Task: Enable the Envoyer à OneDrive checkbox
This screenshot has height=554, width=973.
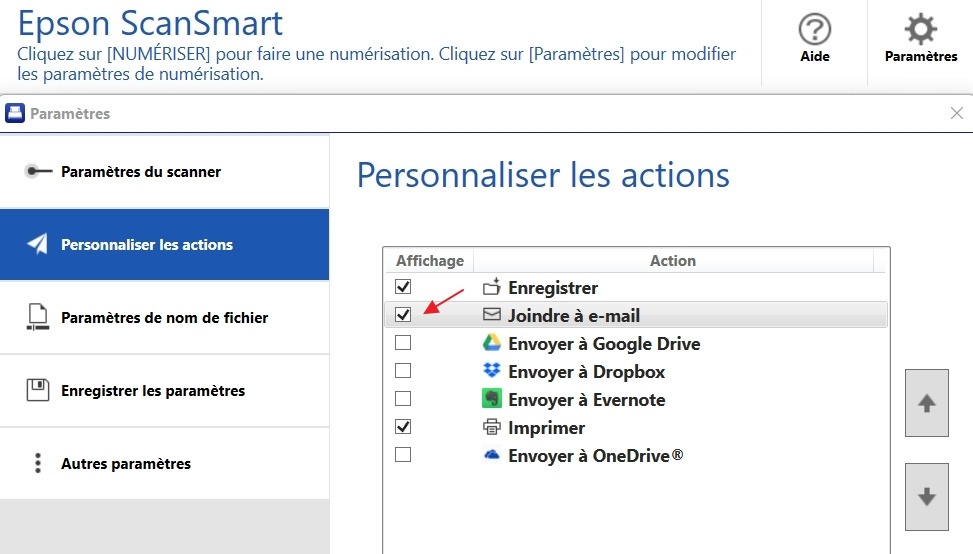Action: (403, 455)
